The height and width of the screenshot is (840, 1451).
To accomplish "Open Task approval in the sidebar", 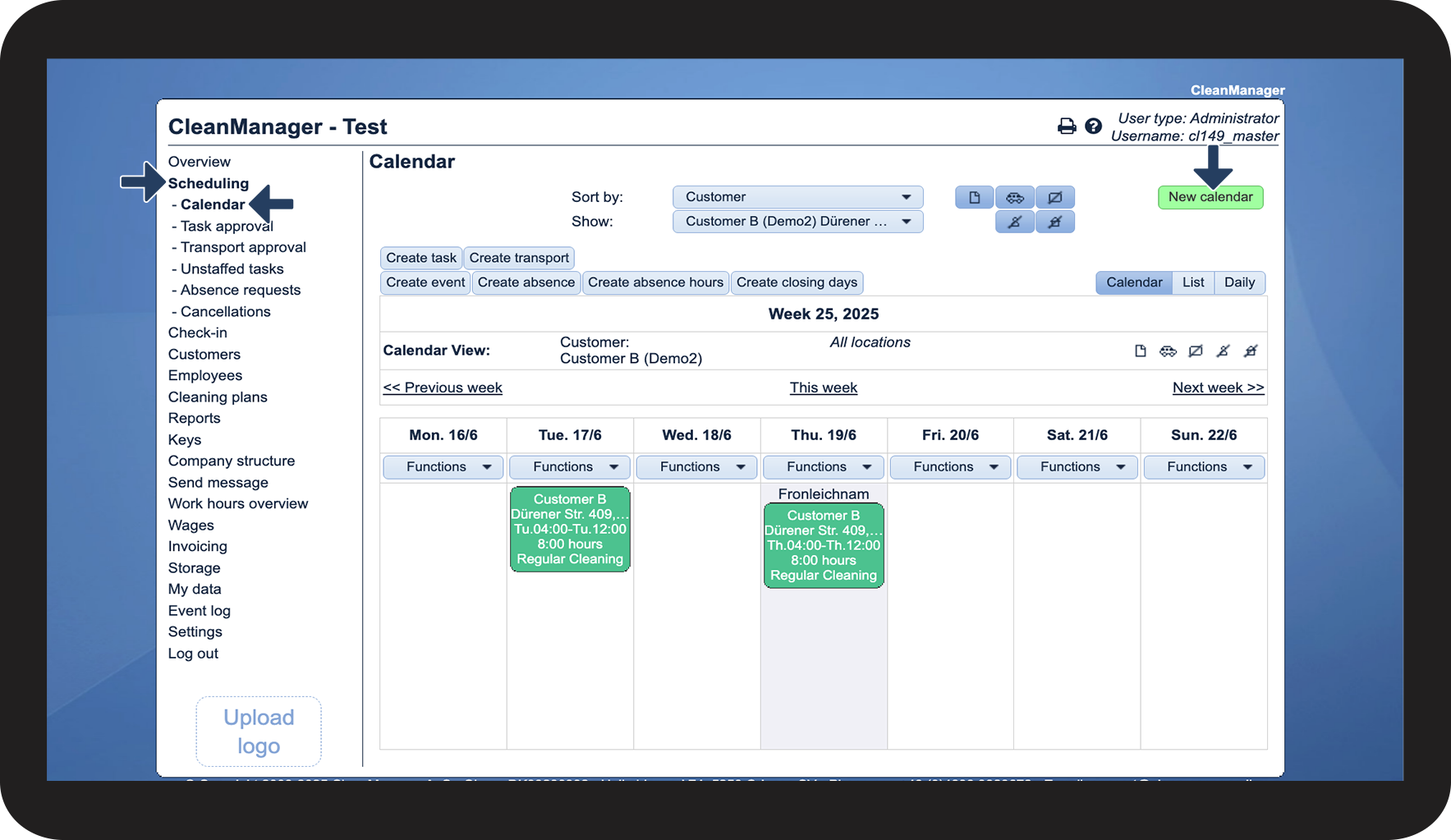I will tap(227, 226).
